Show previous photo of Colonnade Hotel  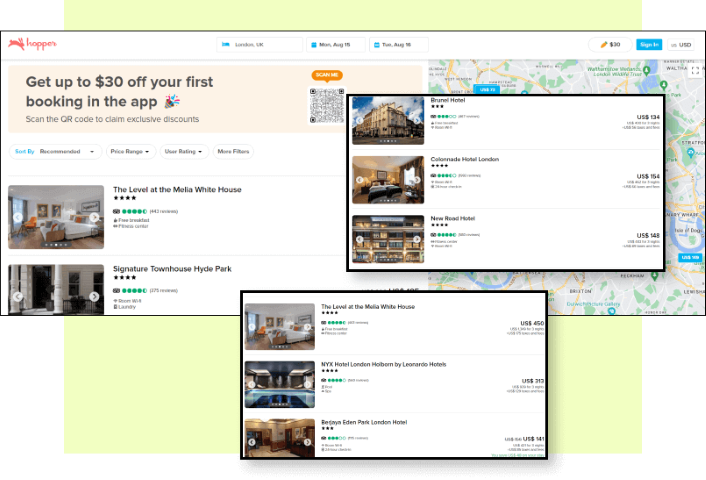(x=359, y=180)
